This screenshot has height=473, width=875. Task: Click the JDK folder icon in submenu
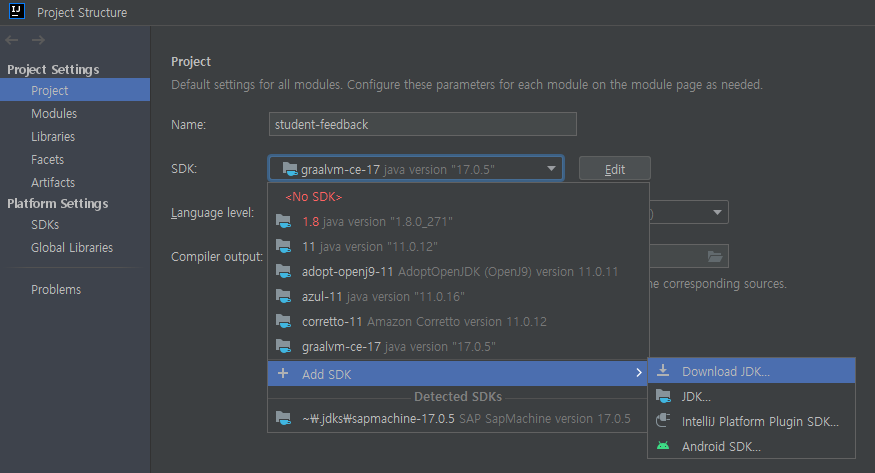click(x=664, y=397)
